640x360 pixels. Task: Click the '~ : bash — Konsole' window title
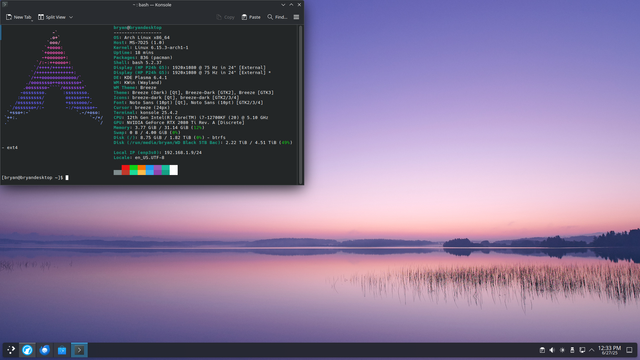click(152, 4)
